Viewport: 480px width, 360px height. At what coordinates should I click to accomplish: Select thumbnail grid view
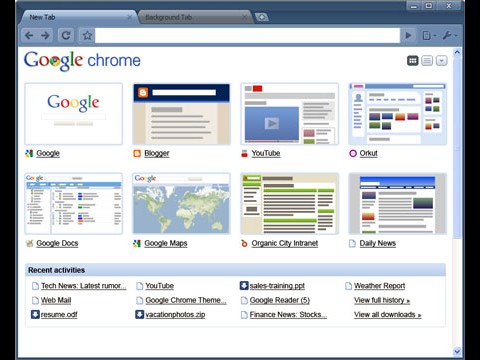point(412,61)
